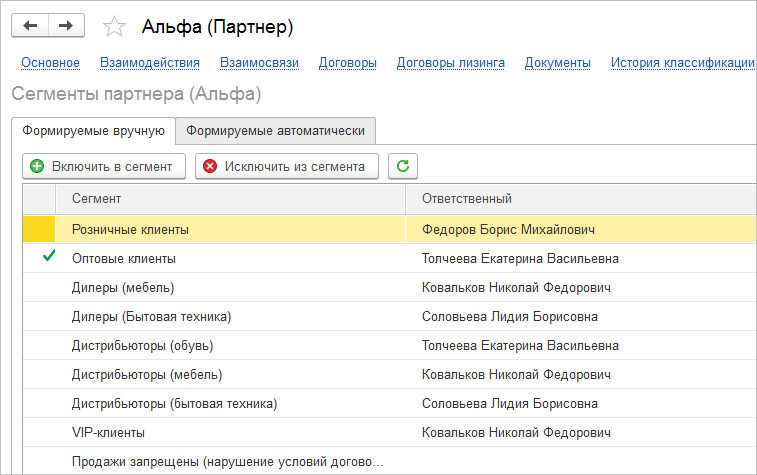Select the Розничные клиенты row
Viewport: 757px width, 475px height.
point(130,229)
